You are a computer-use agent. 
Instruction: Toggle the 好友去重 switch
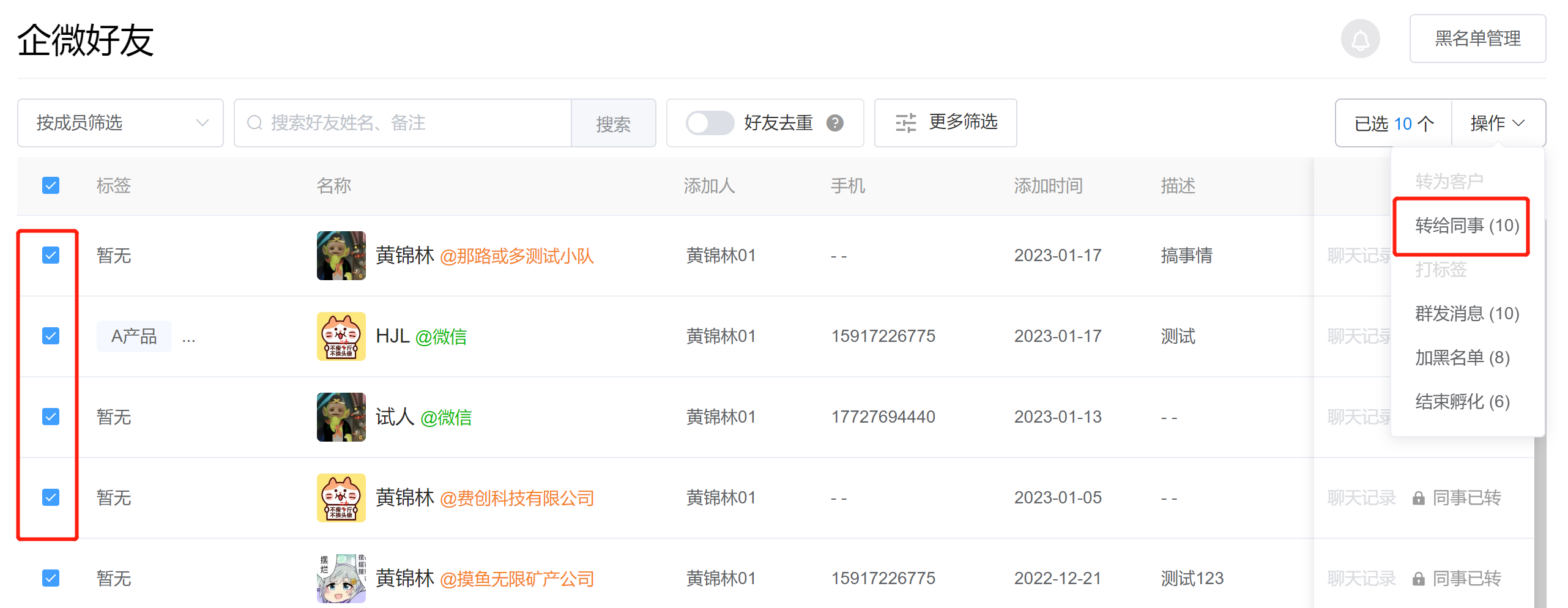click(x=710, y=123)
